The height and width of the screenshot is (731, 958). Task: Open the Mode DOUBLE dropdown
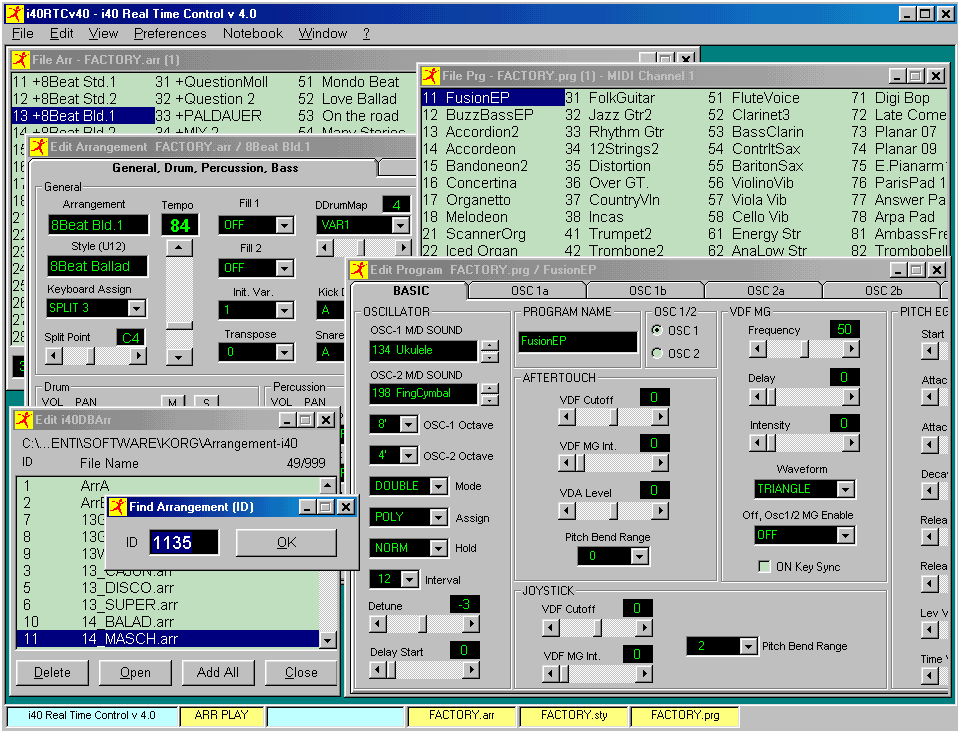438,486
